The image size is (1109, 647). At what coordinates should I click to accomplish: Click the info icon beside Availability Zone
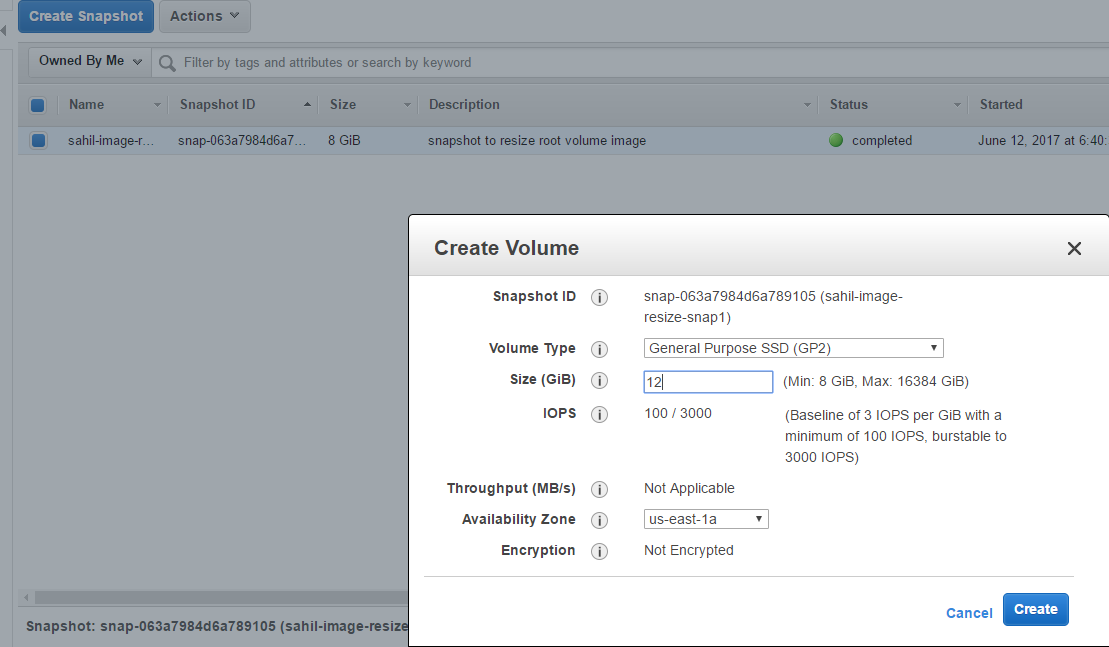(599, 520)
